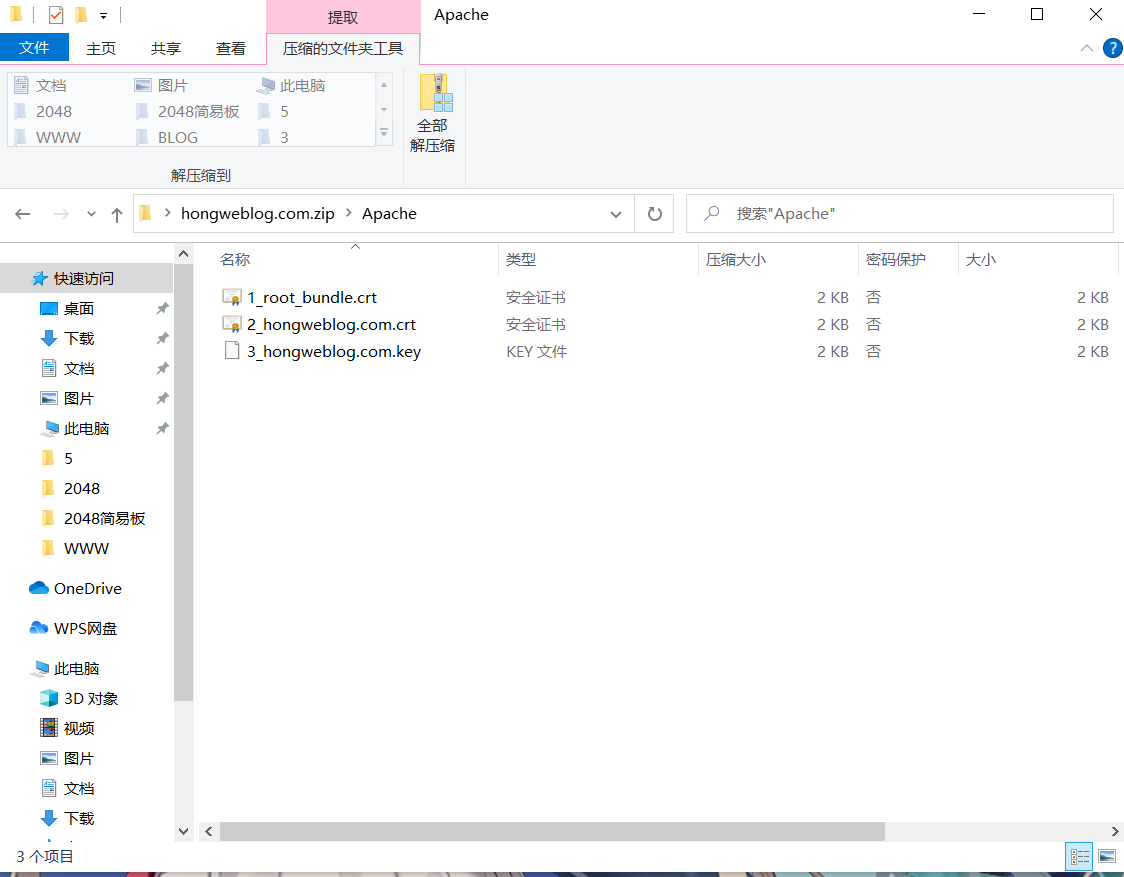Collapse the ribbon with the chevron
The image size is (1124, 877).
tap(1086, 47)
